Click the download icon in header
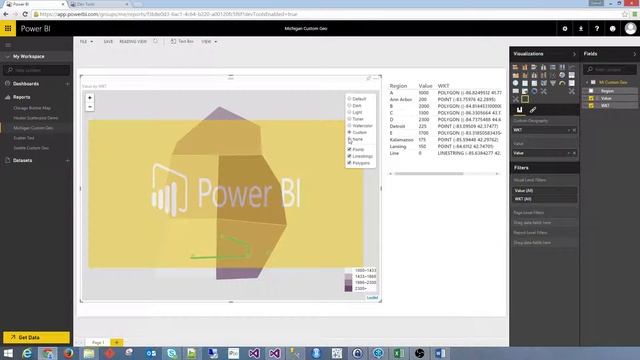Image resolution: width=640 pixels, height=360 pixels. 581,29
